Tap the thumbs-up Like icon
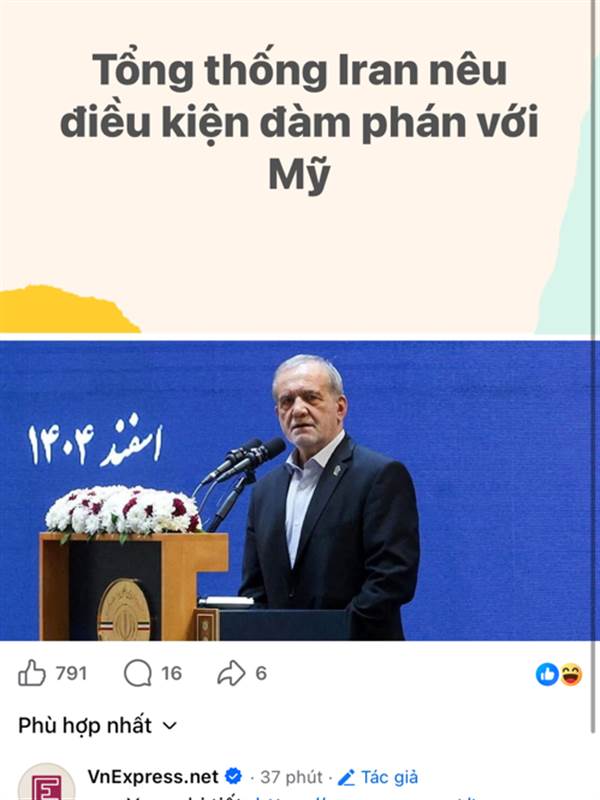600x800 pixels. (32, 673)
